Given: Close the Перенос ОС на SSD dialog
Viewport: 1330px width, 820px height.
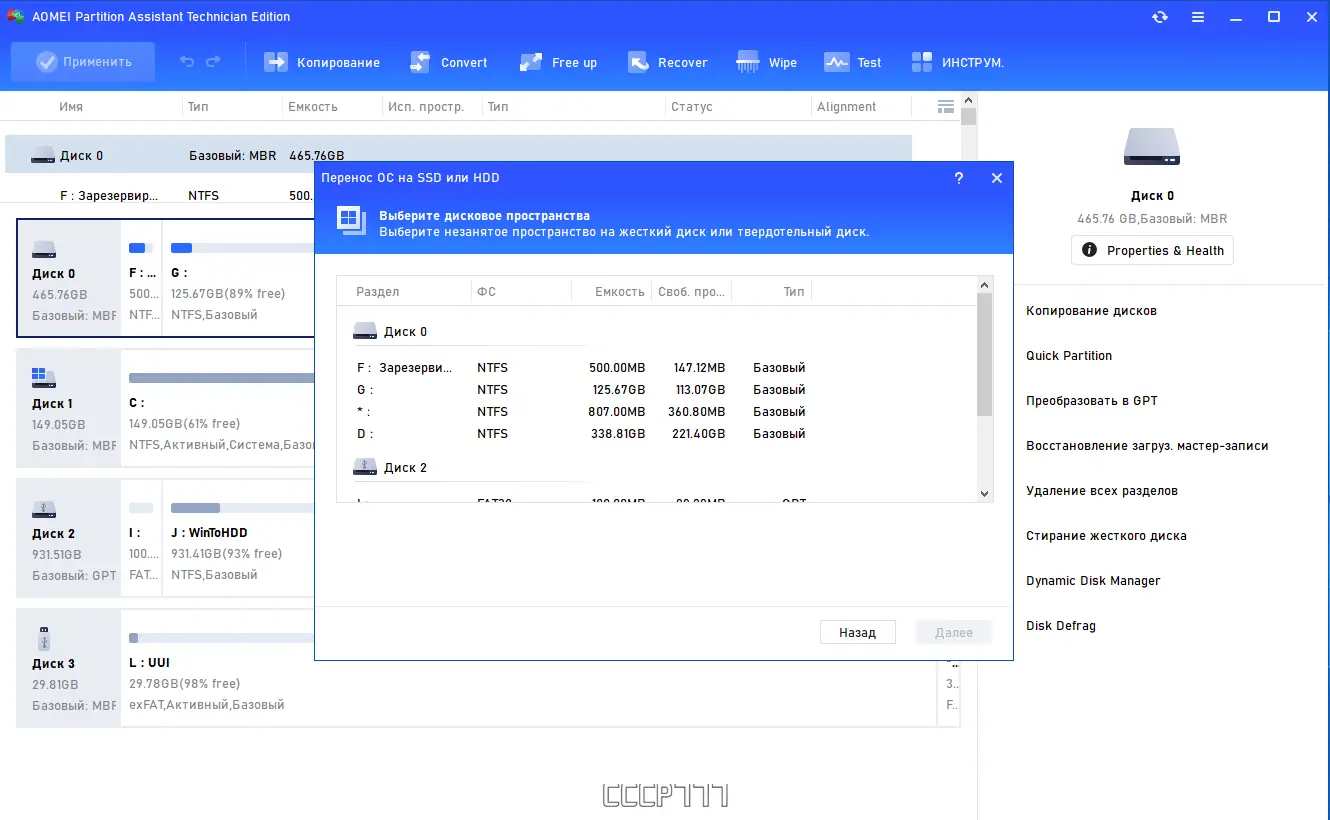Looking at the screenshot, I should pos(996,178).
